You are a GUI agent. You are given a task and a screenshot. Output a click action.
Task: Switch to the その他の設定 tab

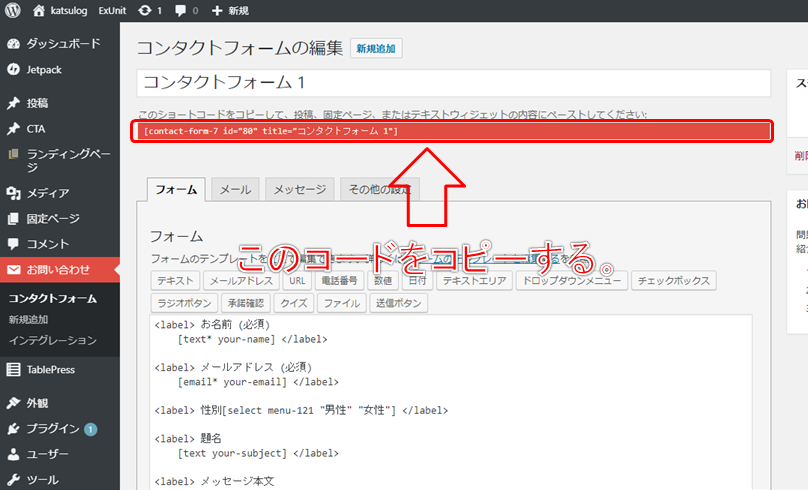[380, 190]
